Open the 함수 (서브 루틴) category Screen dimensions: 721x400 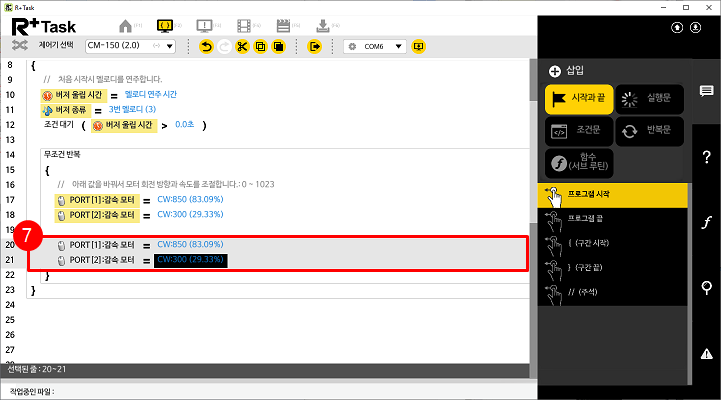click(578, 163)
